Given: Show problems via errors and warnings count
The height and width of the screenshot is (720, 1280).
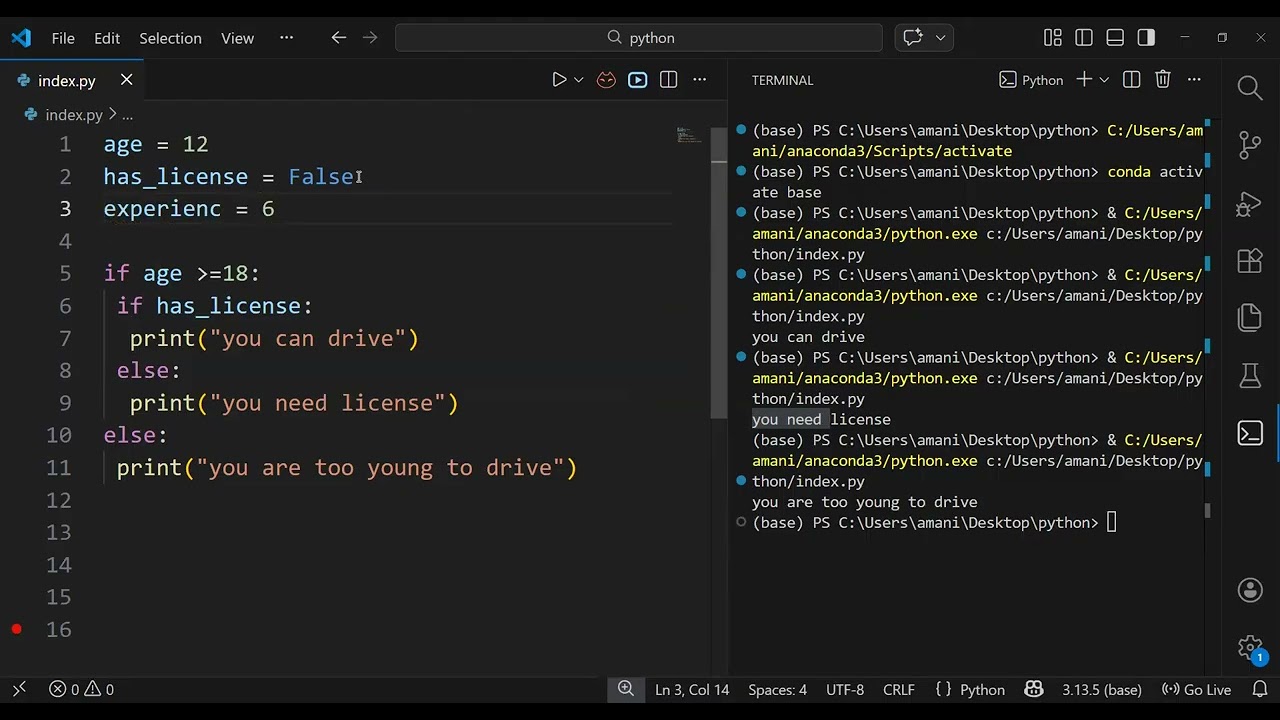Looking at the screenshot, I should coord(81,689).
